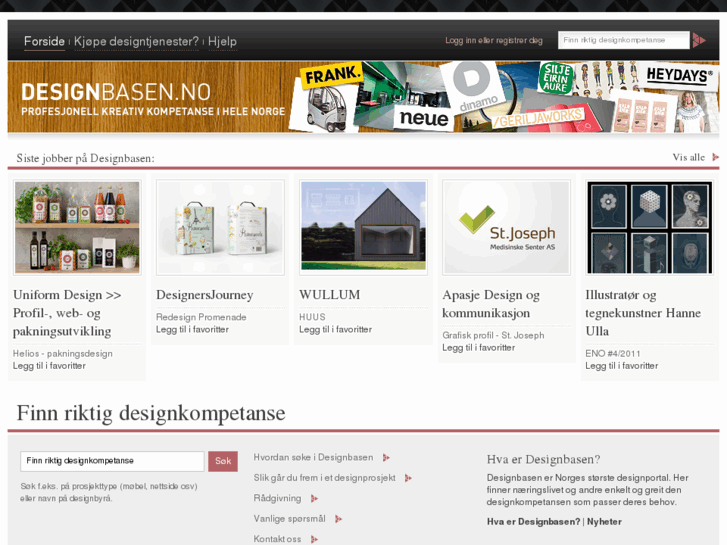Image resolution: width=727 pixels, height=545 pixels.
Task: Click arrow icon beside Vanlige spørsmål
Action: click(x=338, y=519)
